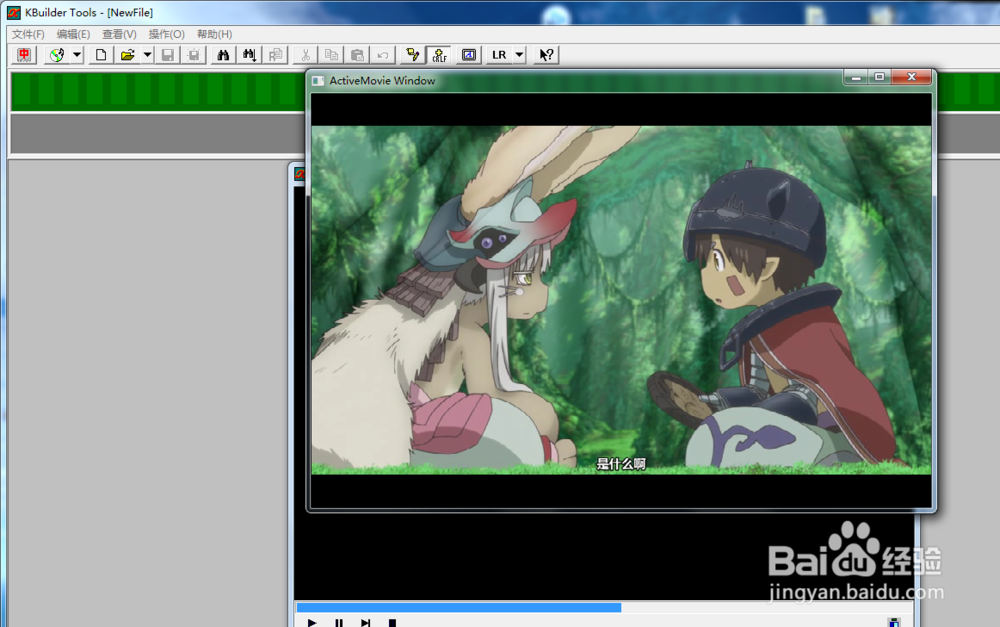Click the Undo arrow icon

click(383, 55)
